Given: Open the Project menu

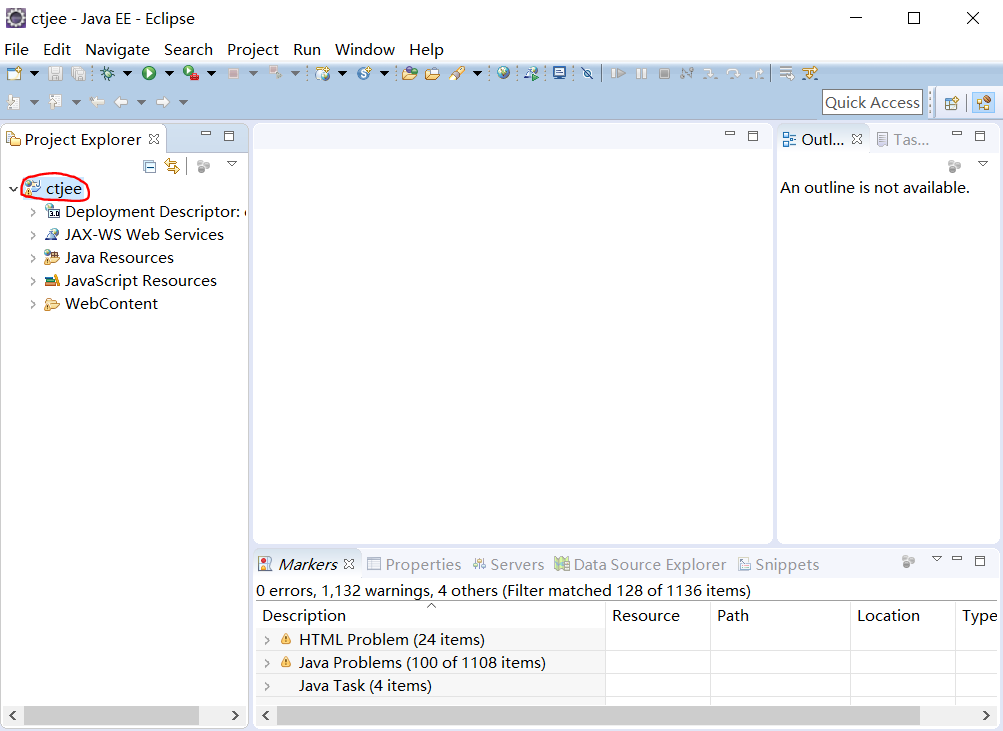Looking at the screenshot, I should 253,50.
